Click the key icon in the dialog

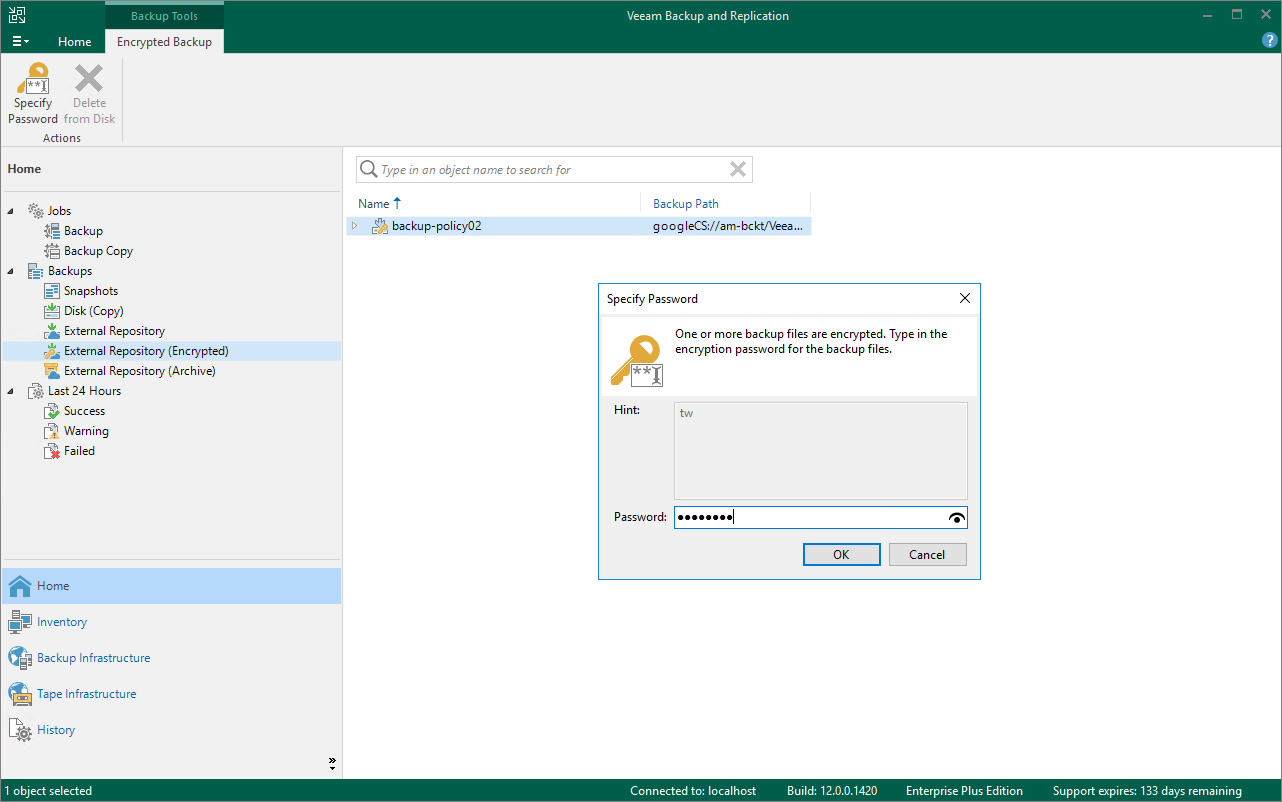[637, 360]
